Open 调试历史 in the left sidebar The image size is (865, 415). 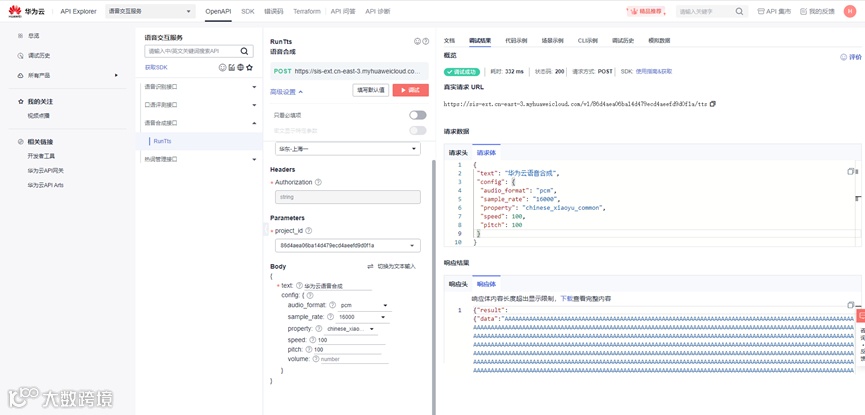39,56
